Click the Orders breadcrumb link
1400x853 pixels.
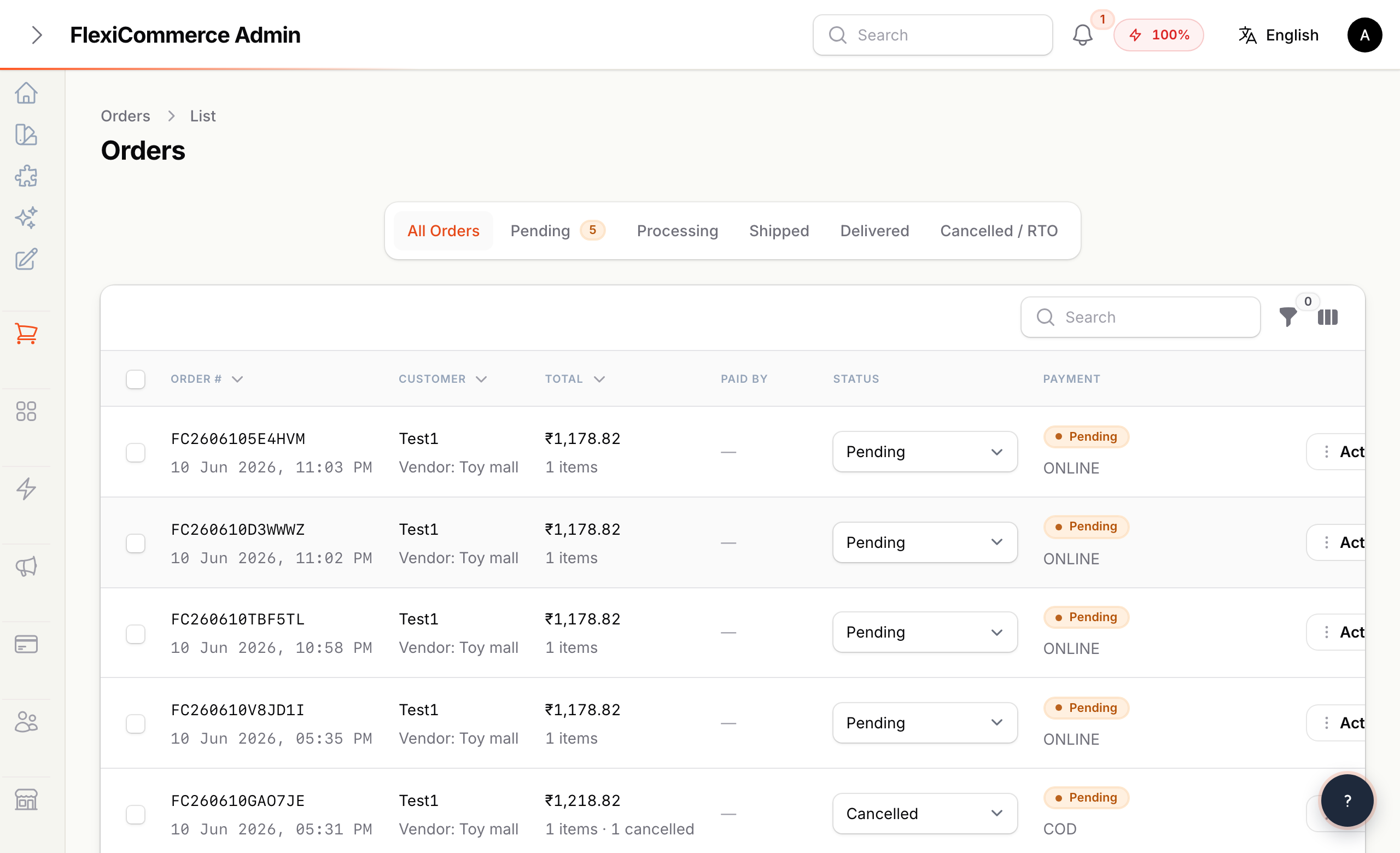click(126, 116)
